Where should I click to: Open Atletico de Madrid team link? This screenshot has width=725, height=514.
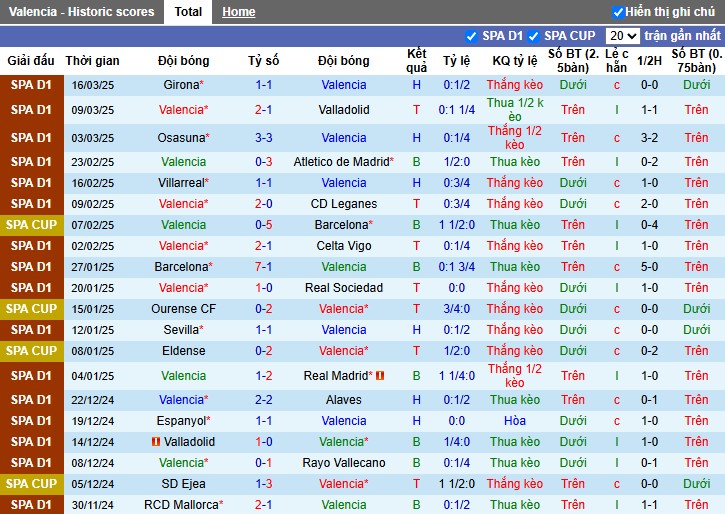[344, 162]
